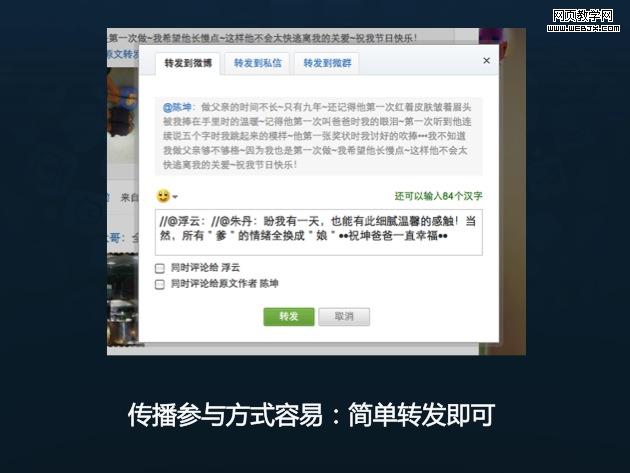The image size is (630, 473).
Task: Click inside the repost comment text box
Action: [319, 232]
